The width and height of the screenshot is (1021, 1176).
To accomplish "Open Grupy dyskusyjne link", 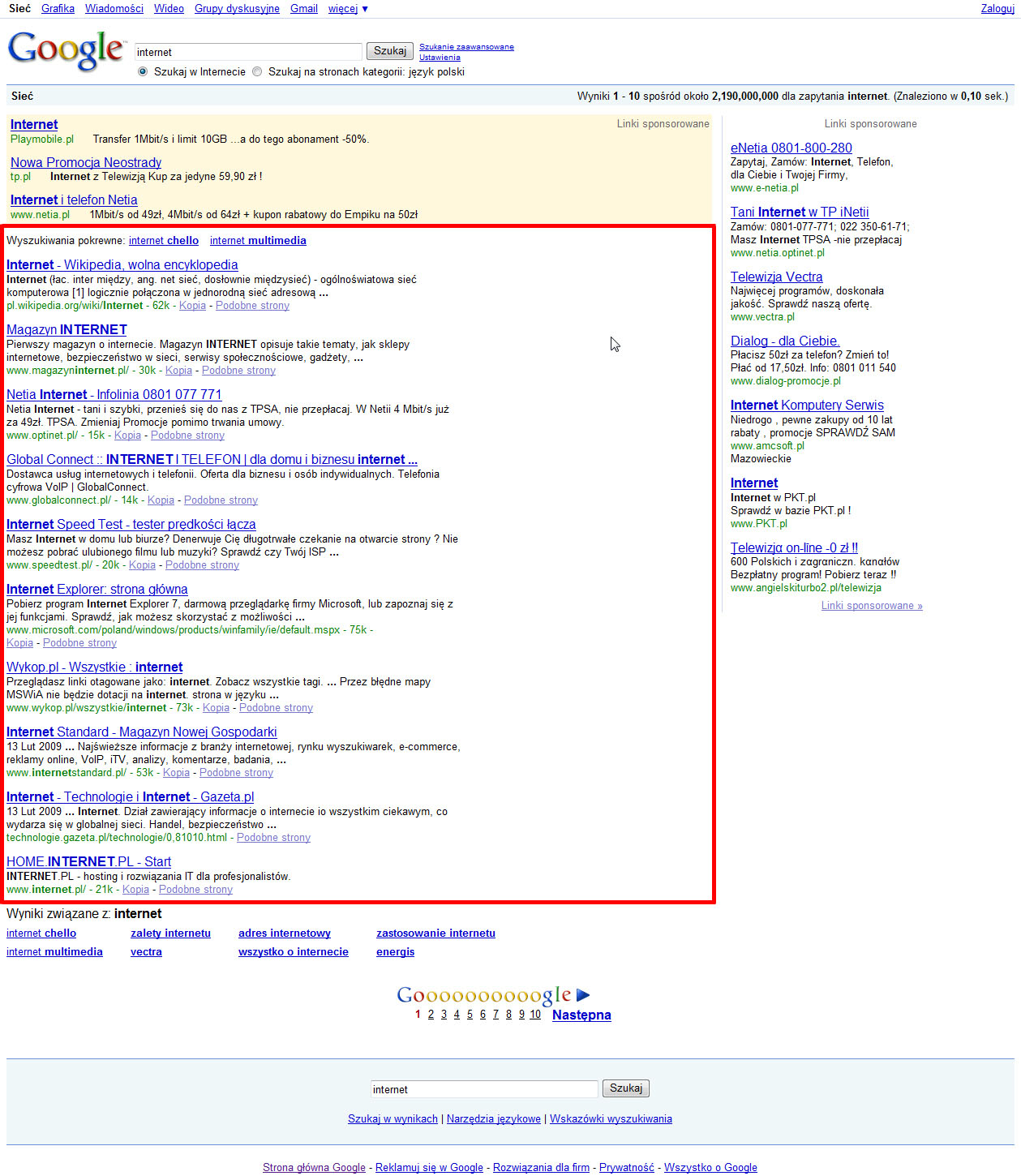I will (237, 8).
